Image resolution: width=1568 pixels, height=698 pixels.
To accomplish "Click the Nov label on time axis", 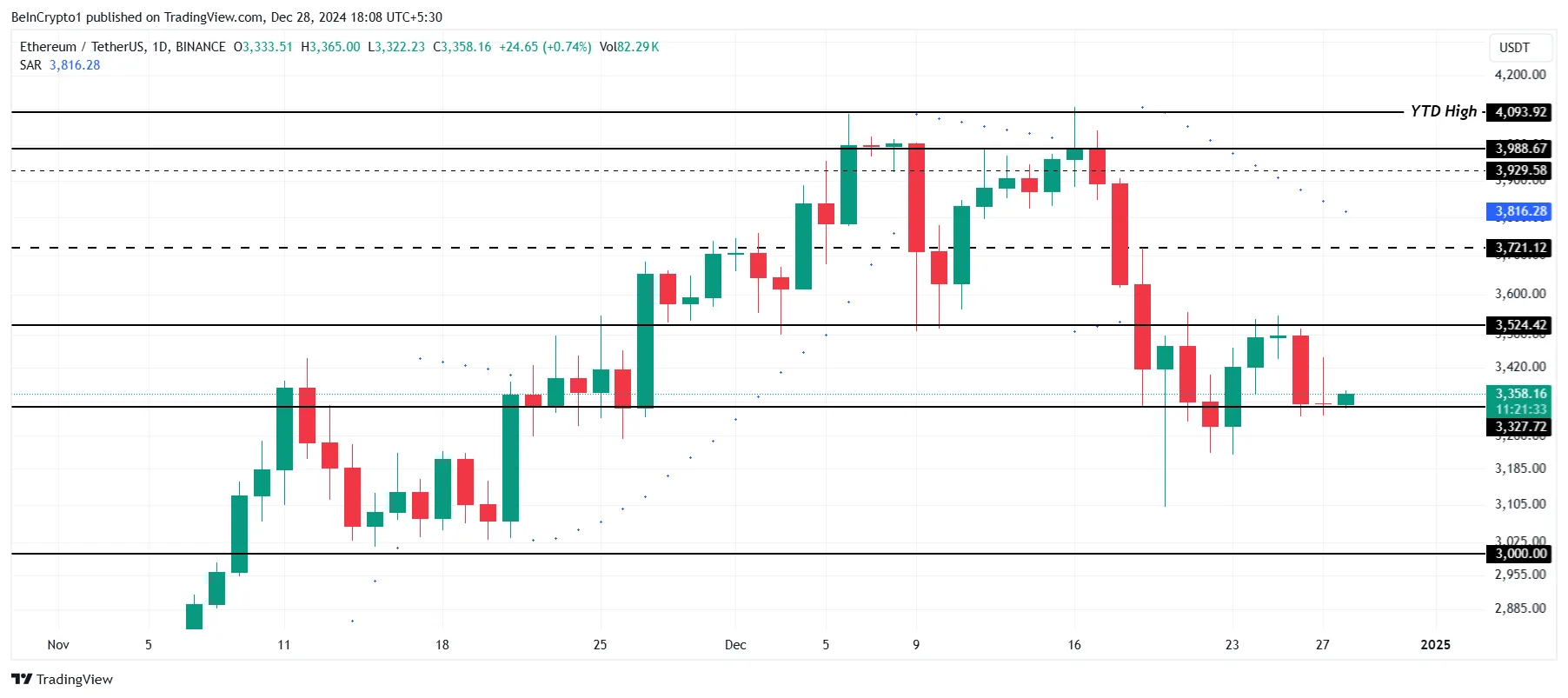I will coord(58,644).
